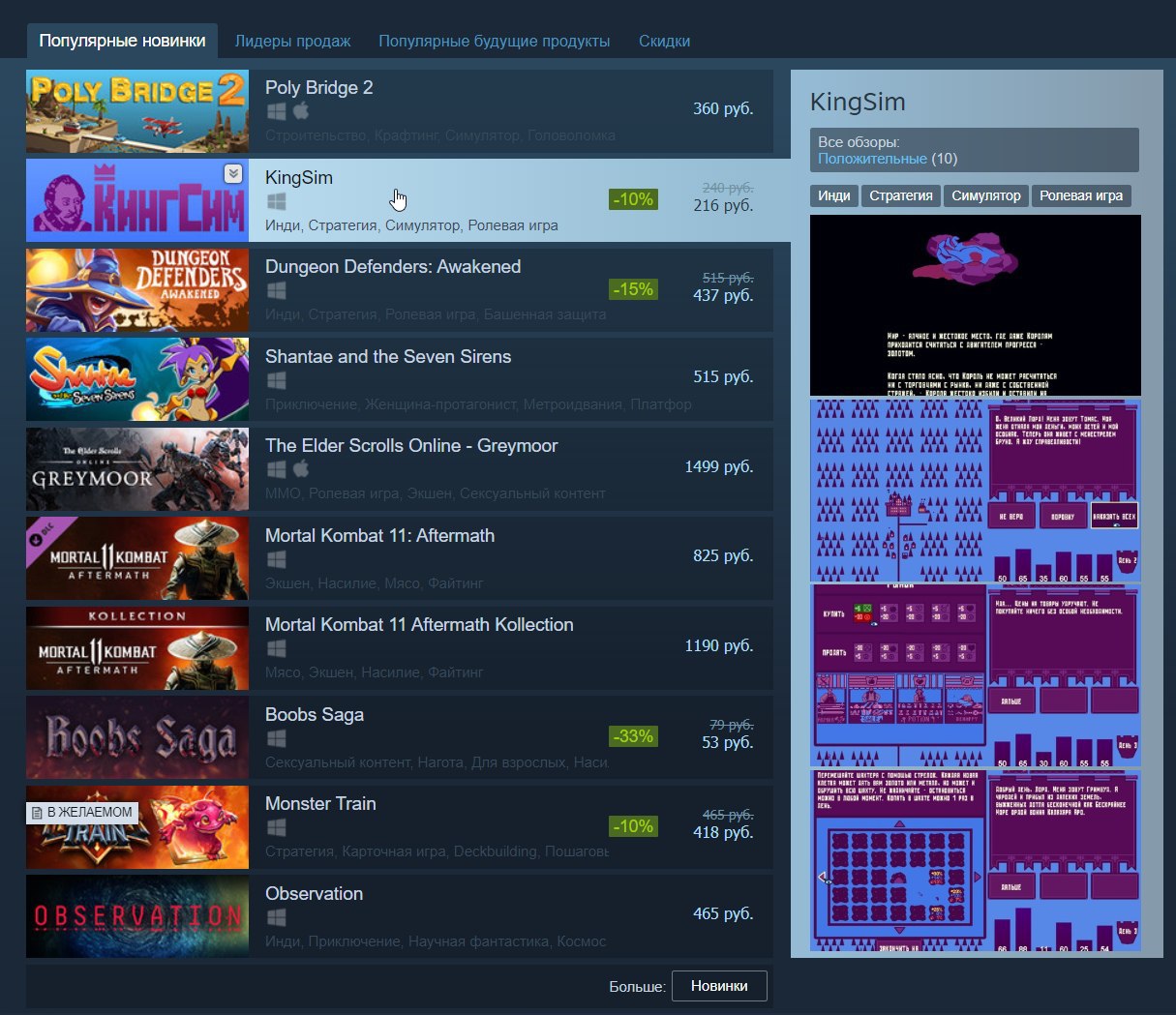Click Windows icon under Aftermath Kollection
The width and height of the screenshot is (1176, 1015).
coord(277,648)
